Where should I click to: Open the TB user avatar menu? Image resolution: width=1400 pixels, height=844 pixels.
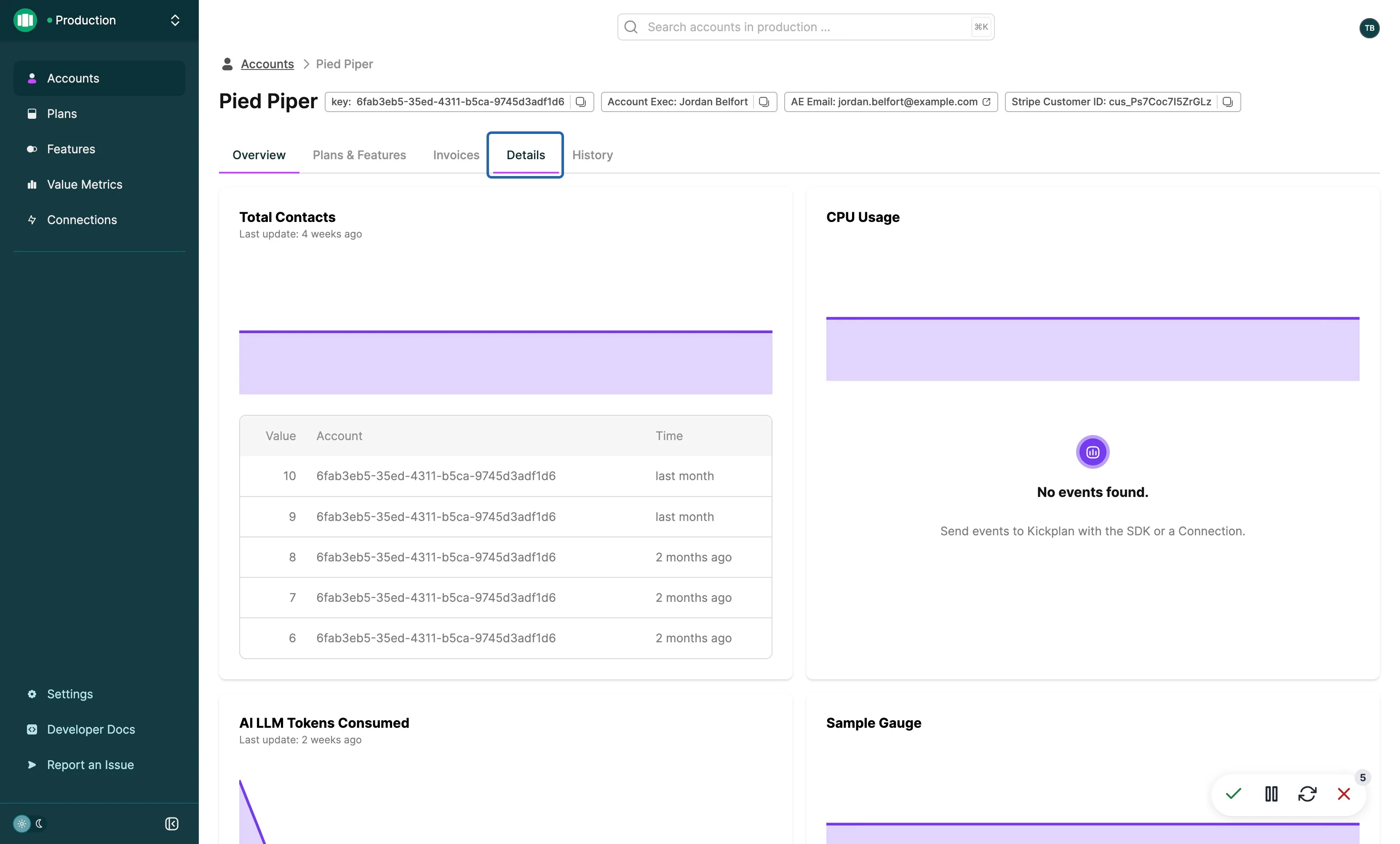(1369, 28)
